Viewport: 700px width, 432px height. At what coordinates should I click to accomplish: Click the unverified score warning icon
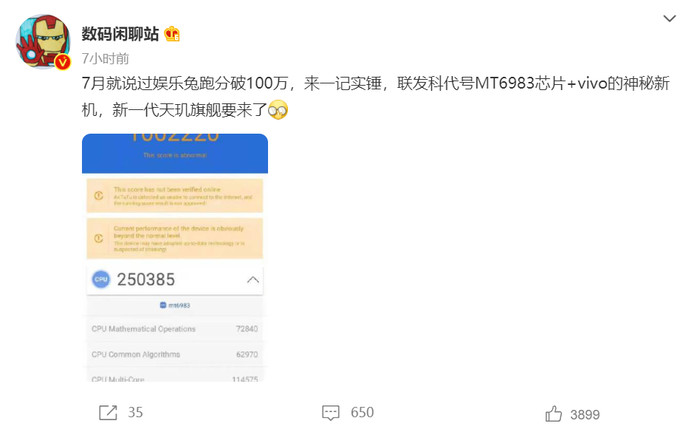pyautogui.click(x=99, y=195)
